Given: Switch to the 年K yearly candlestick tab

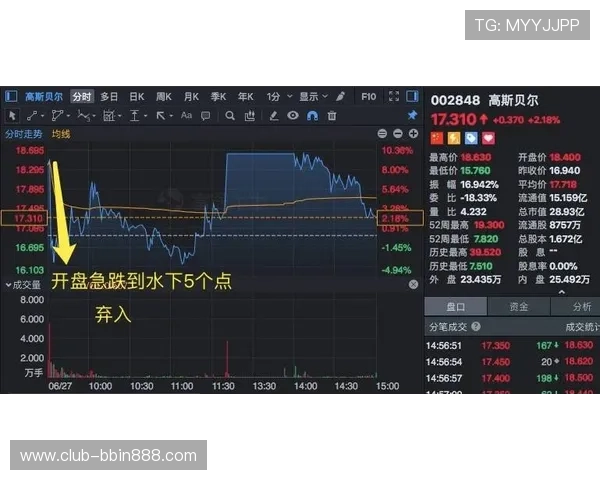Looking at the screenshot, I should tap(246, 96).
